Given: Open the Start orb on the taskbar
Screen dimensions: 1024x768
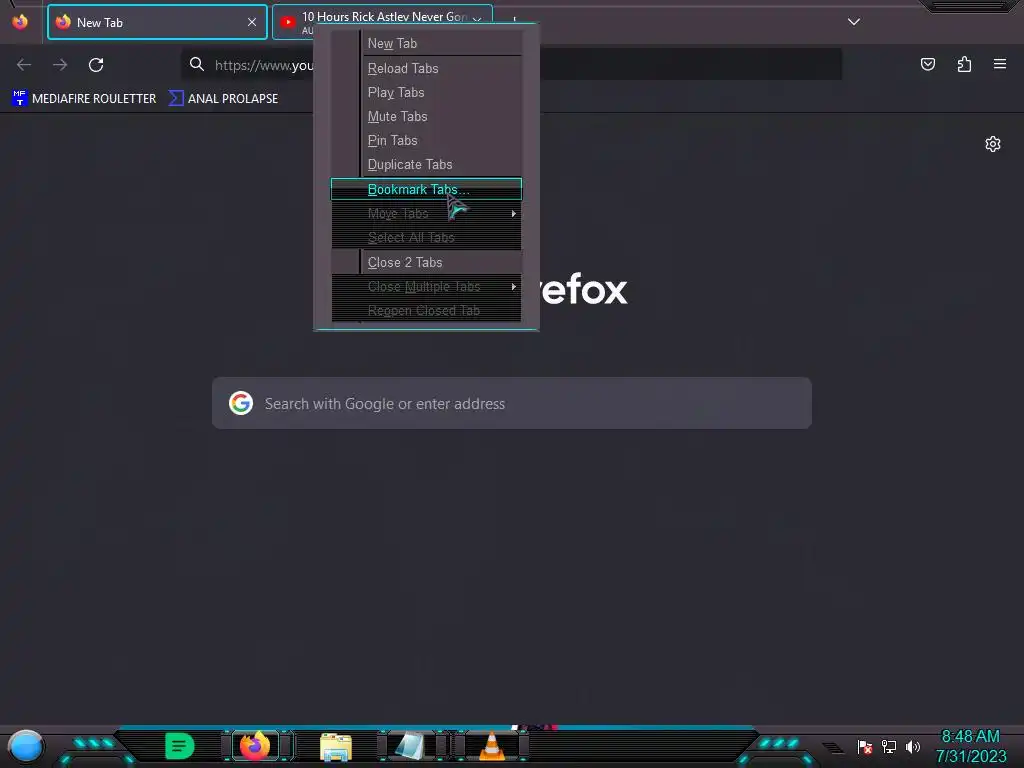Looking at the screenshot, I should (x=25, y=746).
